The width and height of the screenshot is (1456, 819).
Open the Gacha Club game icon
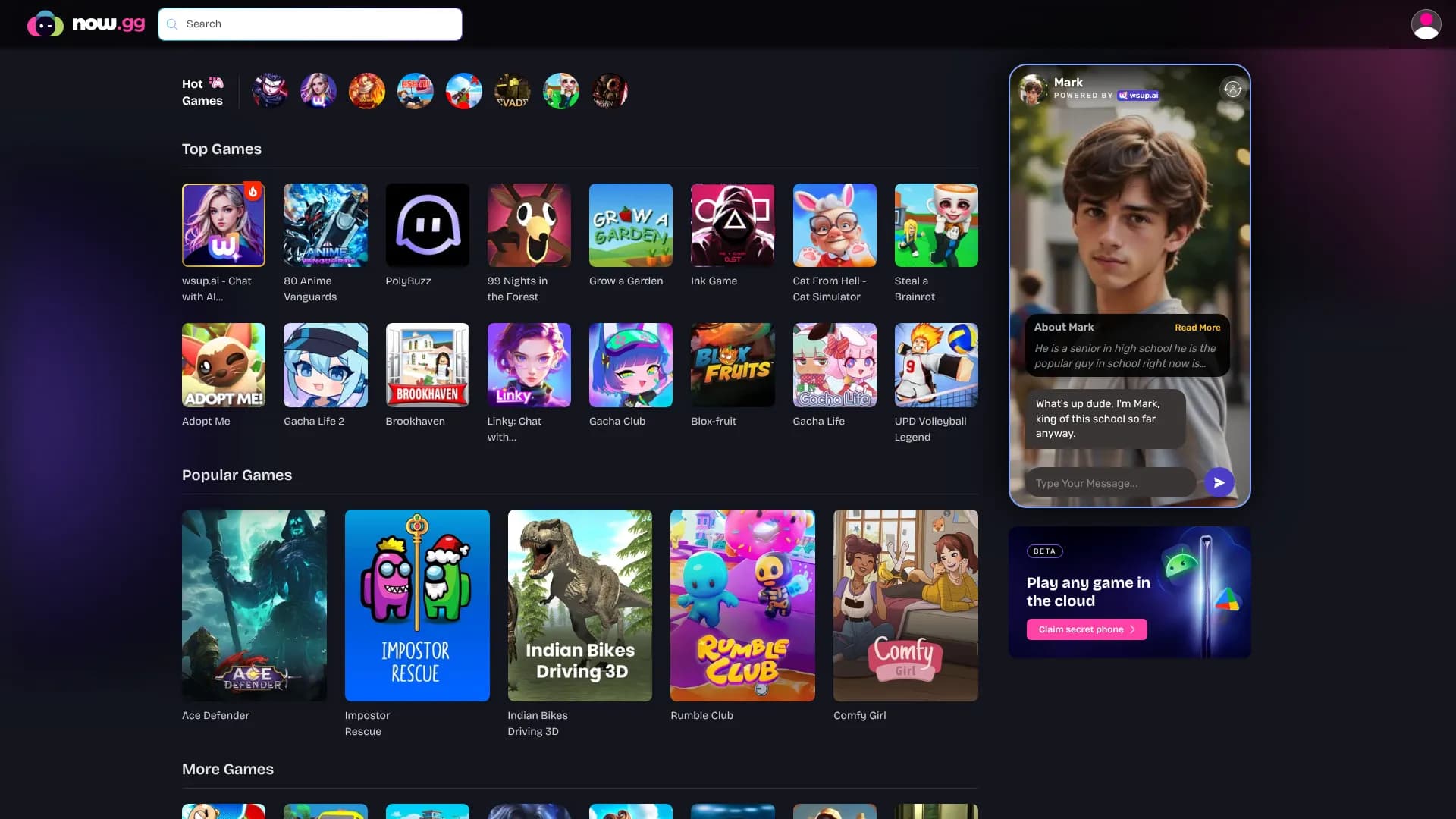[631, 366]
